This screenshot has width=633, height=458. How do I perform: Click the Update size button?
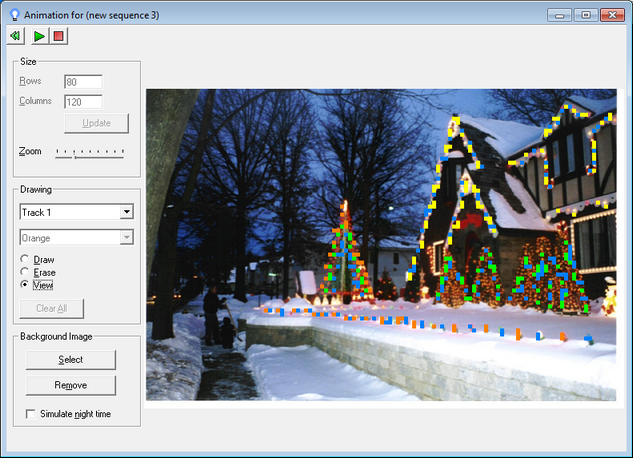coord(96,124)
